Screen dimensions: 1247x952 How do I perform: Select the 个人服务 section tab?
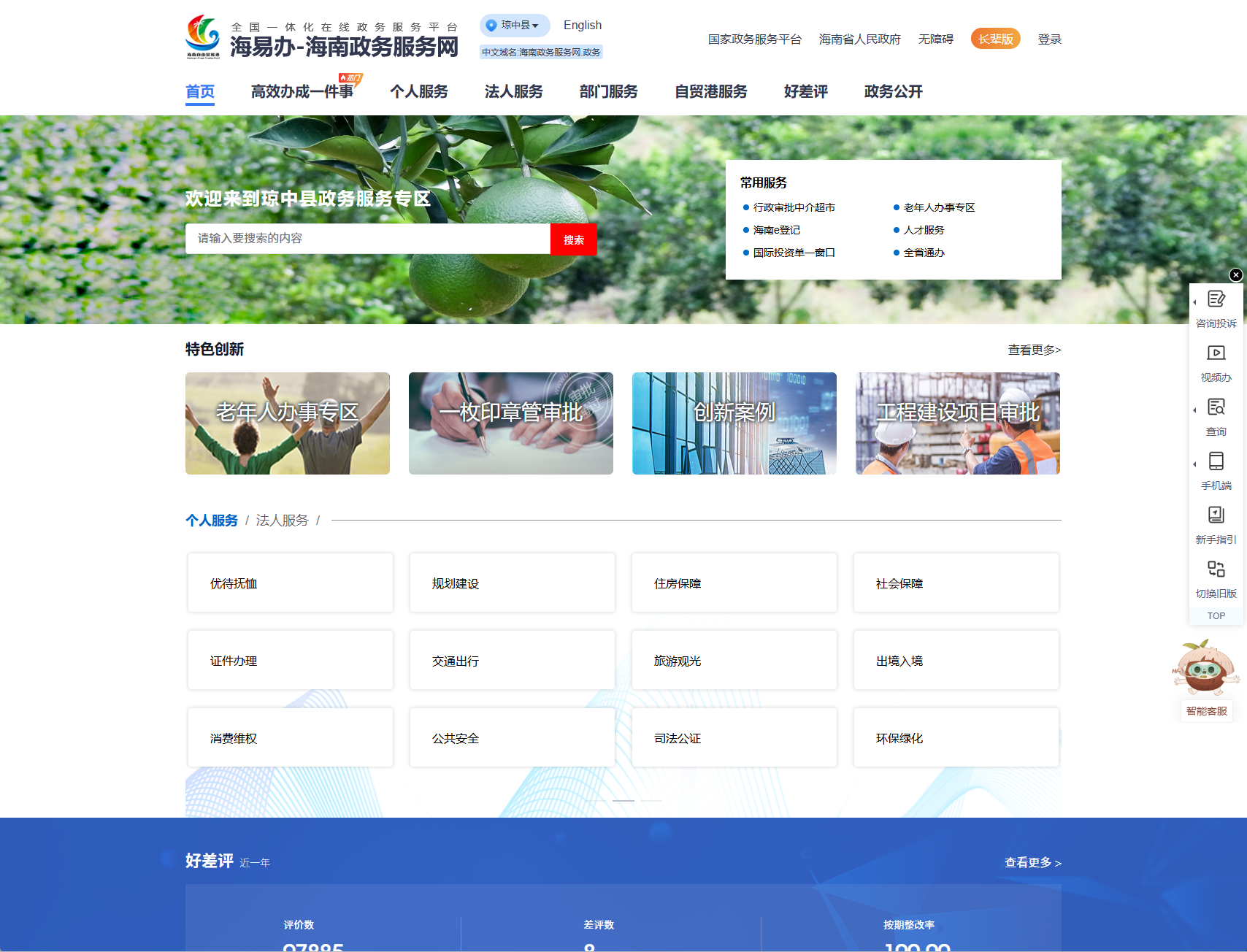click(212, 521)
